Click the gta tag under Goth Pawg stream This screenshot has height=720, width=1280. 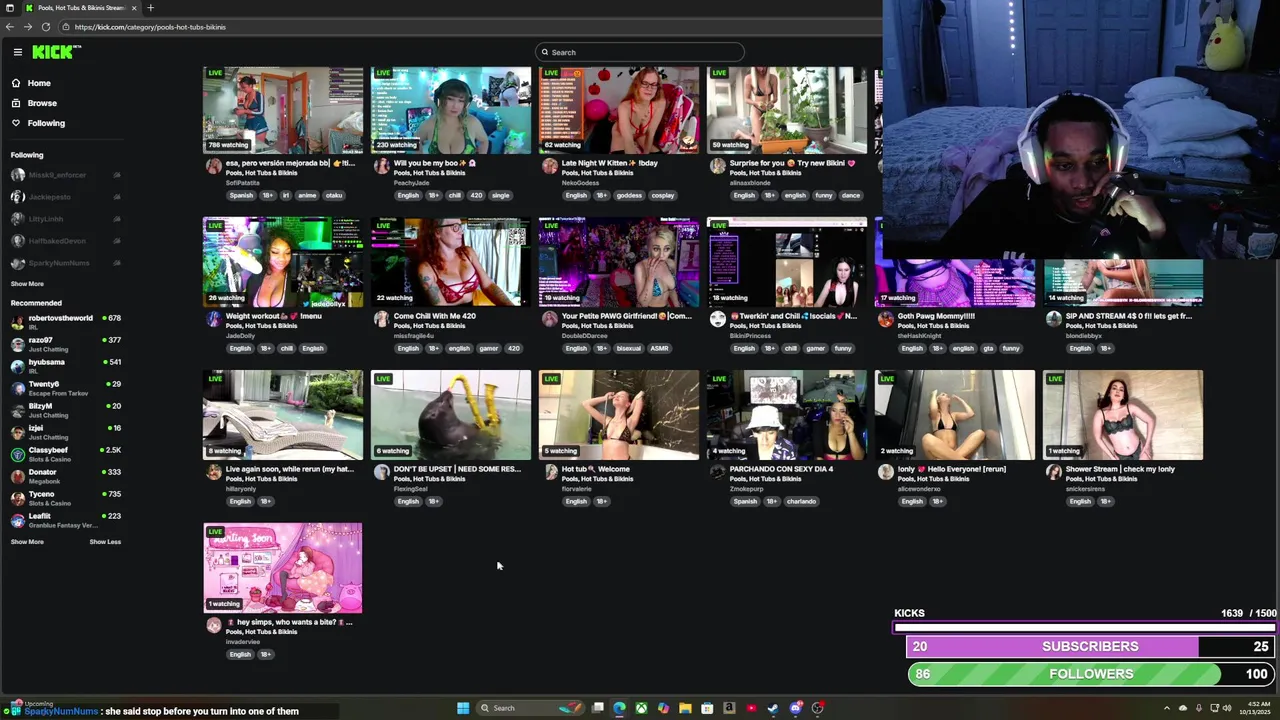[987, 348]
